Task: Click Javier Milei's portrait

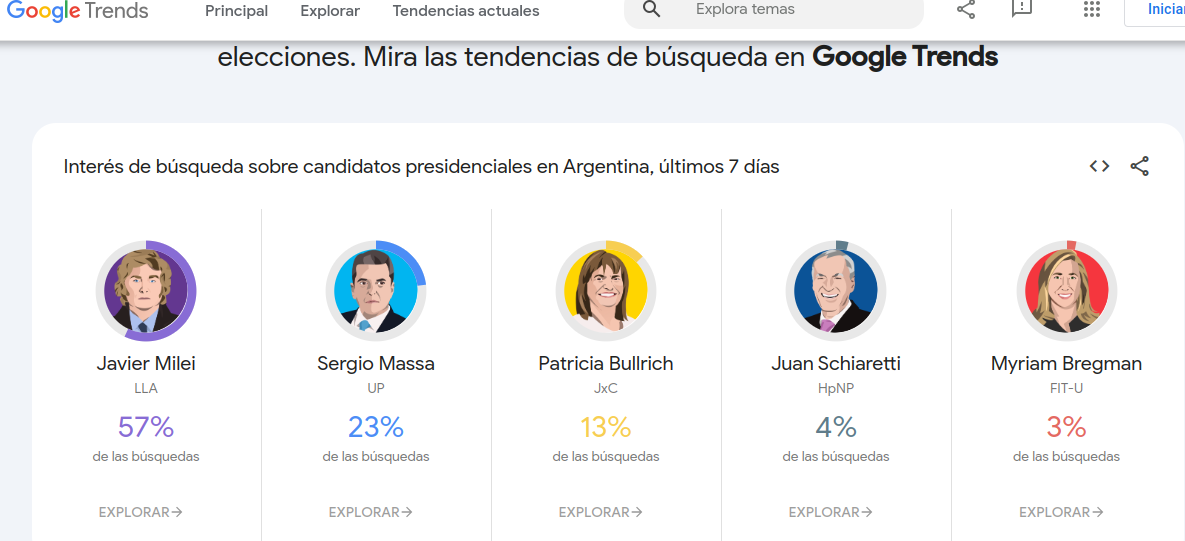Action: [146, 291]
